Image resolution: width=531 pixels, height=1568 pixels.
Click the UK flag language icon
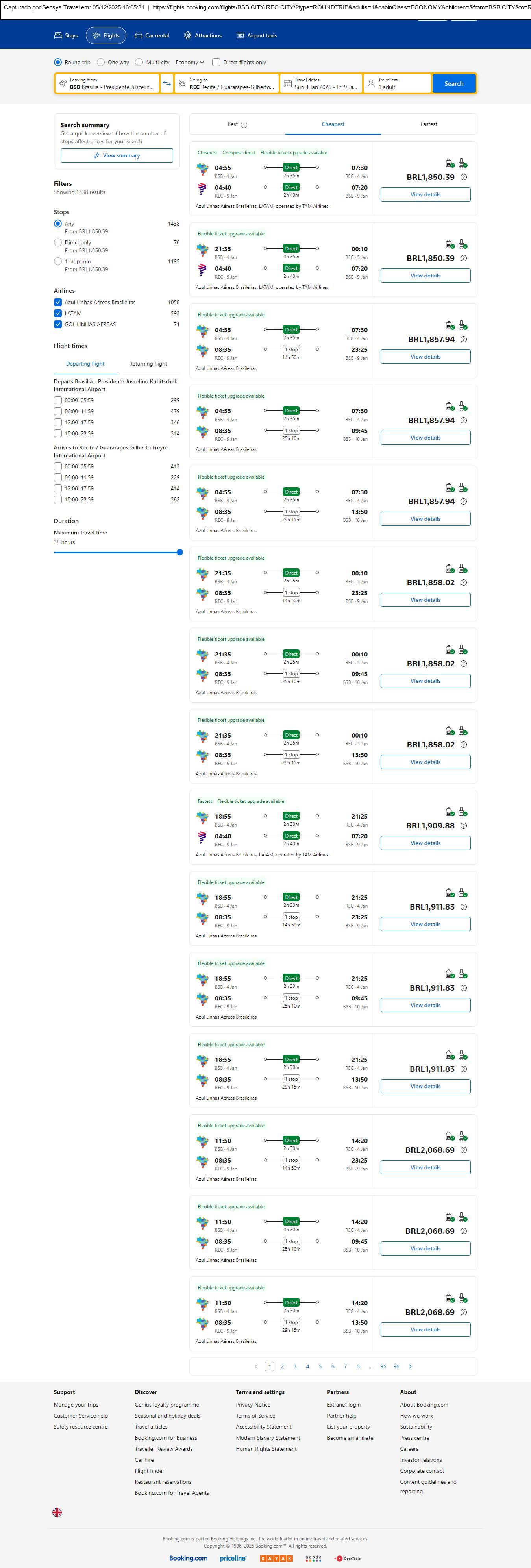pos(57,1512)
